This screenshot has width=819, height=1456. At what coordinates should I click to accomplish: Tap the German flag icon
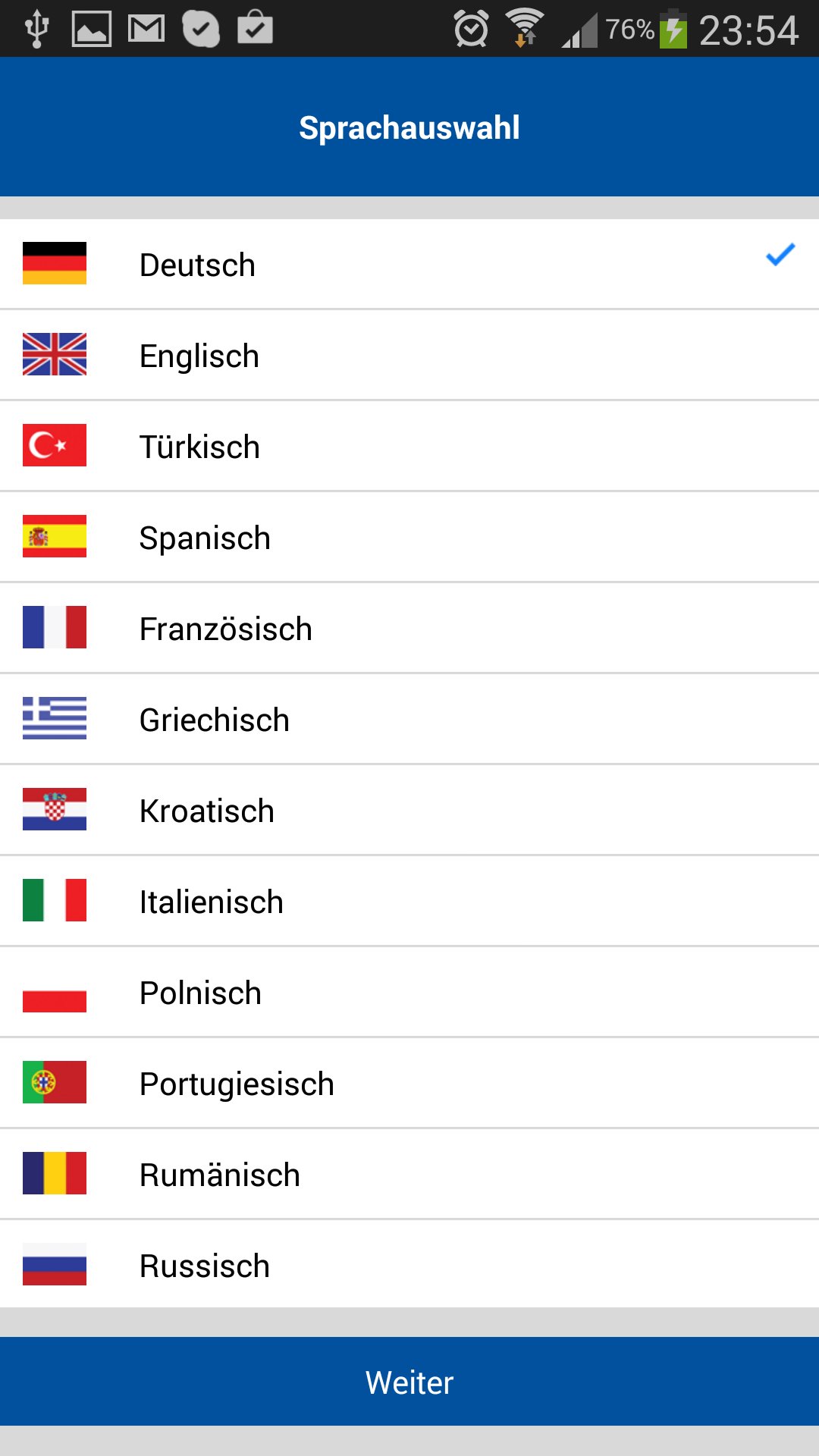coord(55,263)
